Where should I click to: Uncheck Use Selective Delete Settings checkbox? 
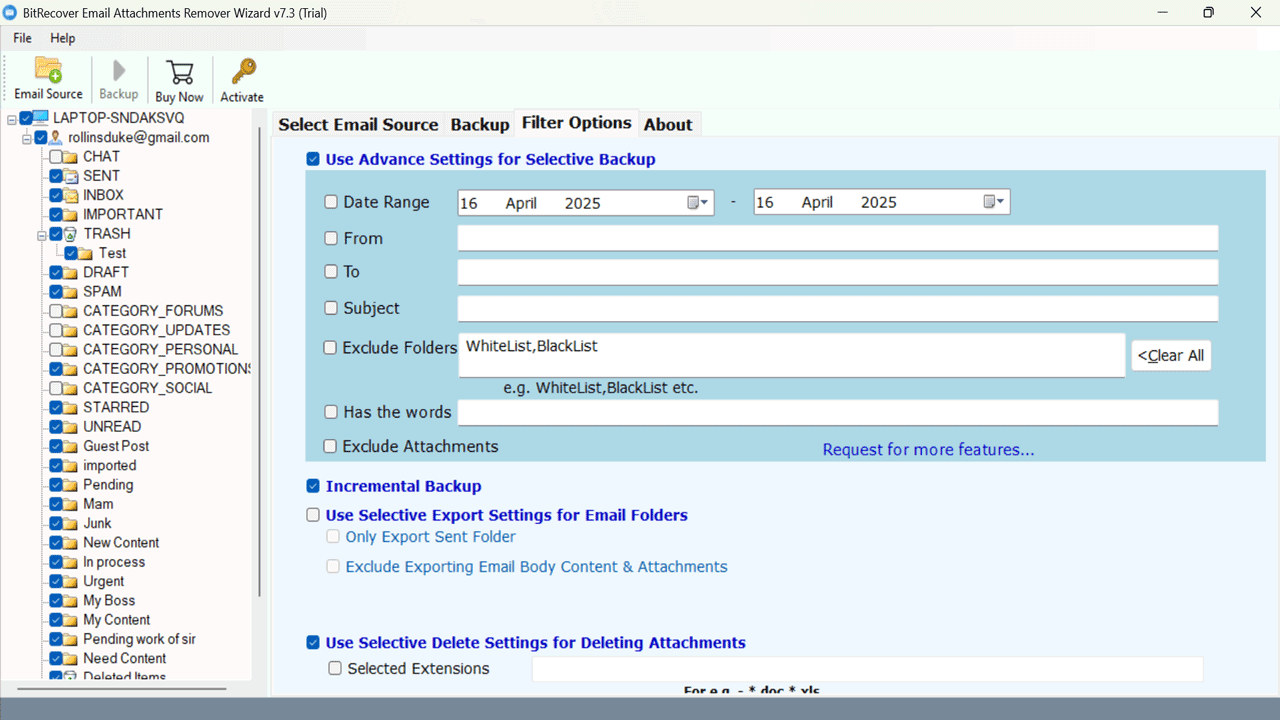tap(314, 642)
